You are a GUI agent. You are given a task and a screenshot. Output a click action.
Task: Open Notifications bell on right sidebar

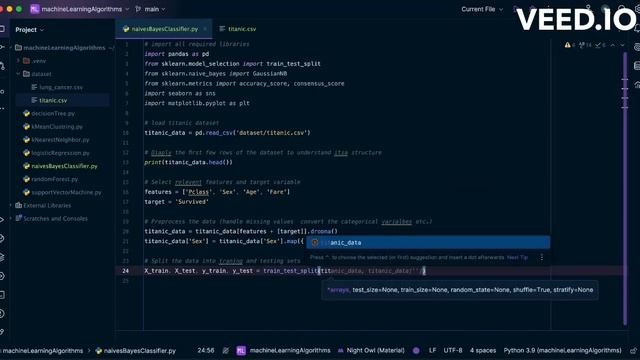pyautogui.click(x=637, y=28)
